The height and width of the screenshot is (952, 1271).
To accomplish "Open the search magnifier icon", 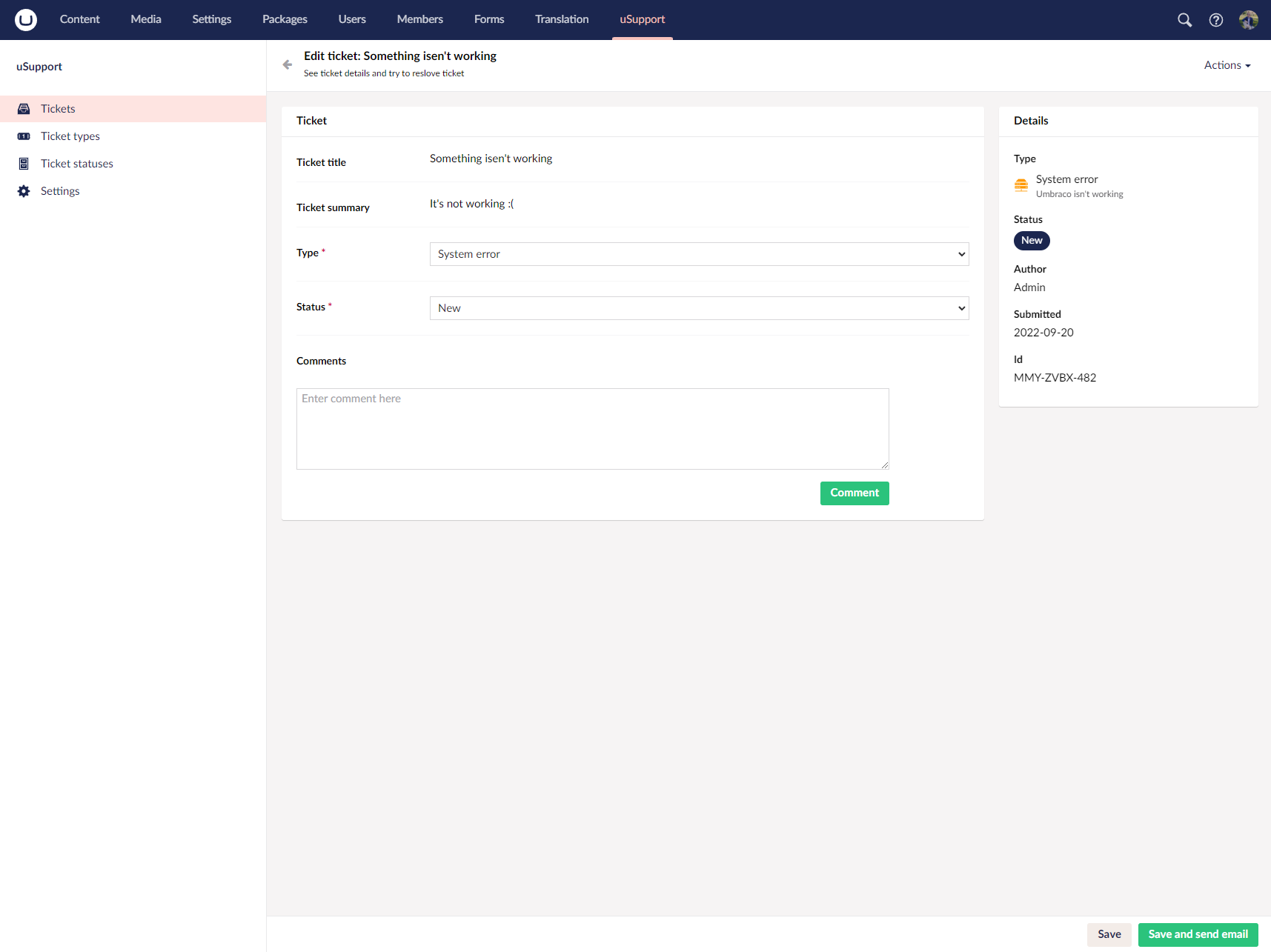I will coord(1184,20).
